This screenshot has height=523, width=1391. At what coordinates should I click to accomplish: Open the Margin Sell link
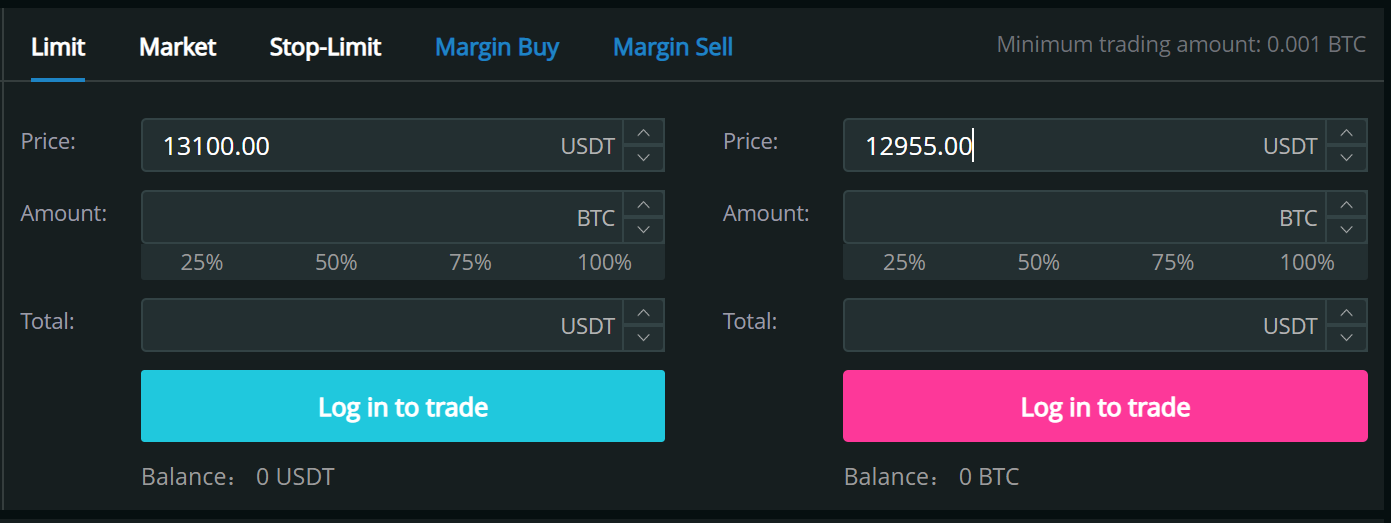[673, 47]
